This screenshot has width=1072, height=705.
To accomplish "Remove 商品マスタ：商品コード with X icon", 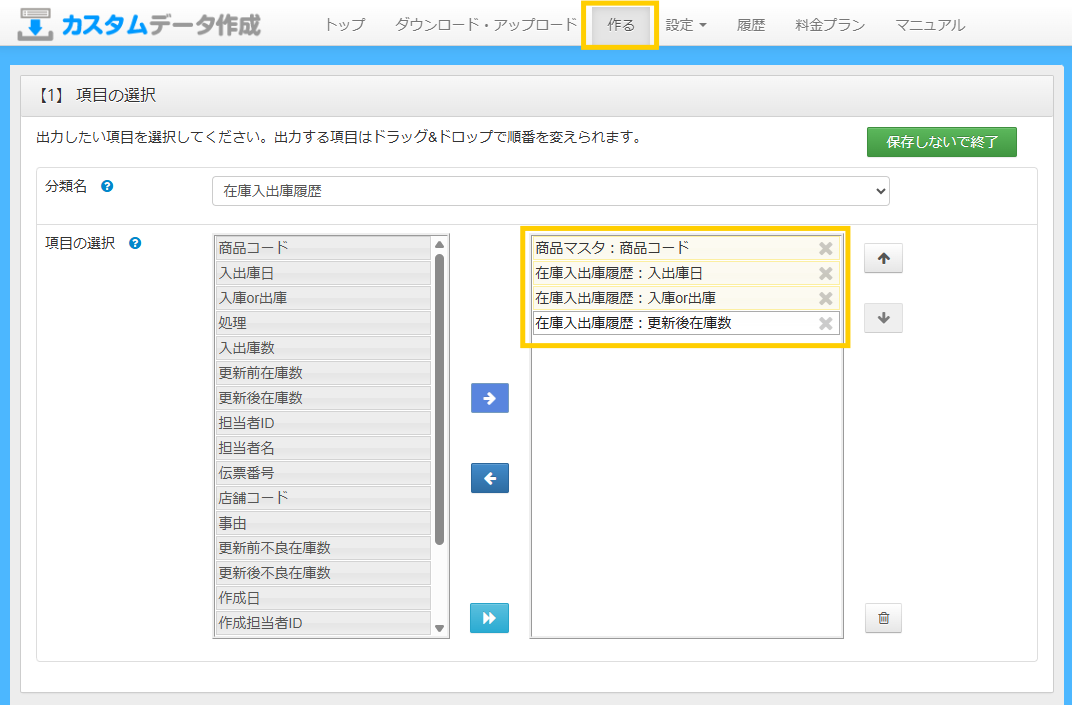I will (825, 249).
